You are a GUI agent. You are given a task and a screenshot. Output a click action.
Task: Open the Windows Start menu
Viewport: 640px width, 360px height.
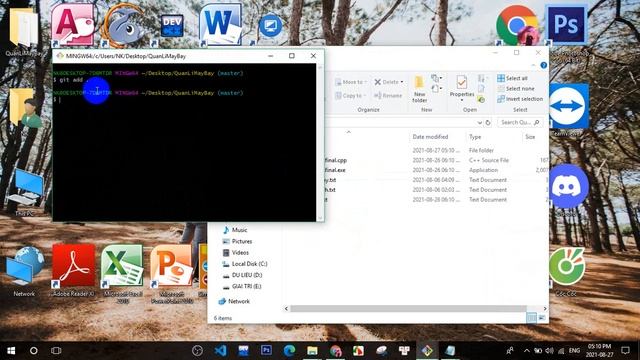(11, 350)
